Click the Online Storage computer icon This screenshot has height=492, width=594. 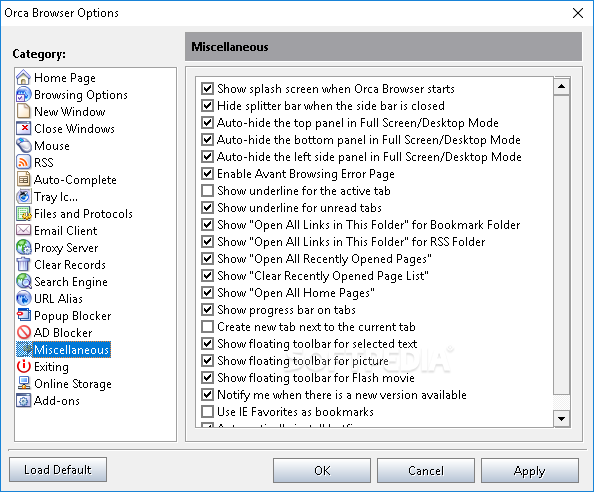pos(23,383)
